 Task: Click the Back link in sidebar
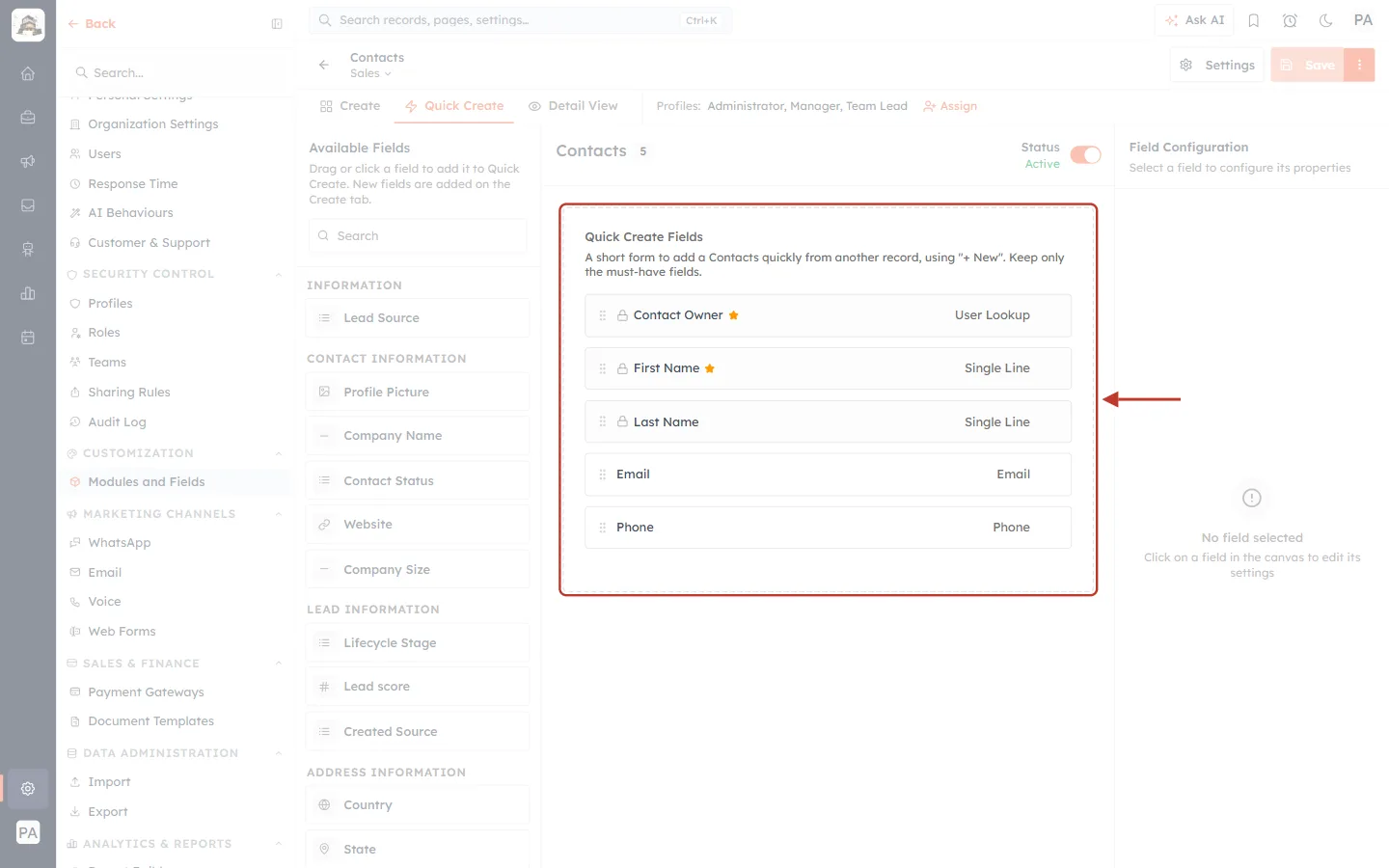(x=92, y=24)
